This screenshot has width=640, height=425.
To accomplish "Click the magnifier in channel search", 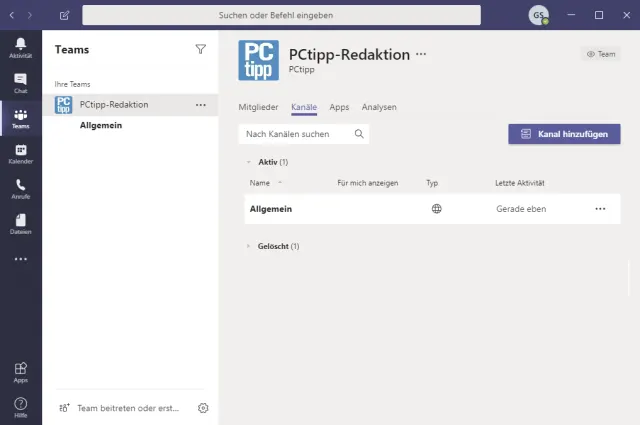I will click(359, 134).
